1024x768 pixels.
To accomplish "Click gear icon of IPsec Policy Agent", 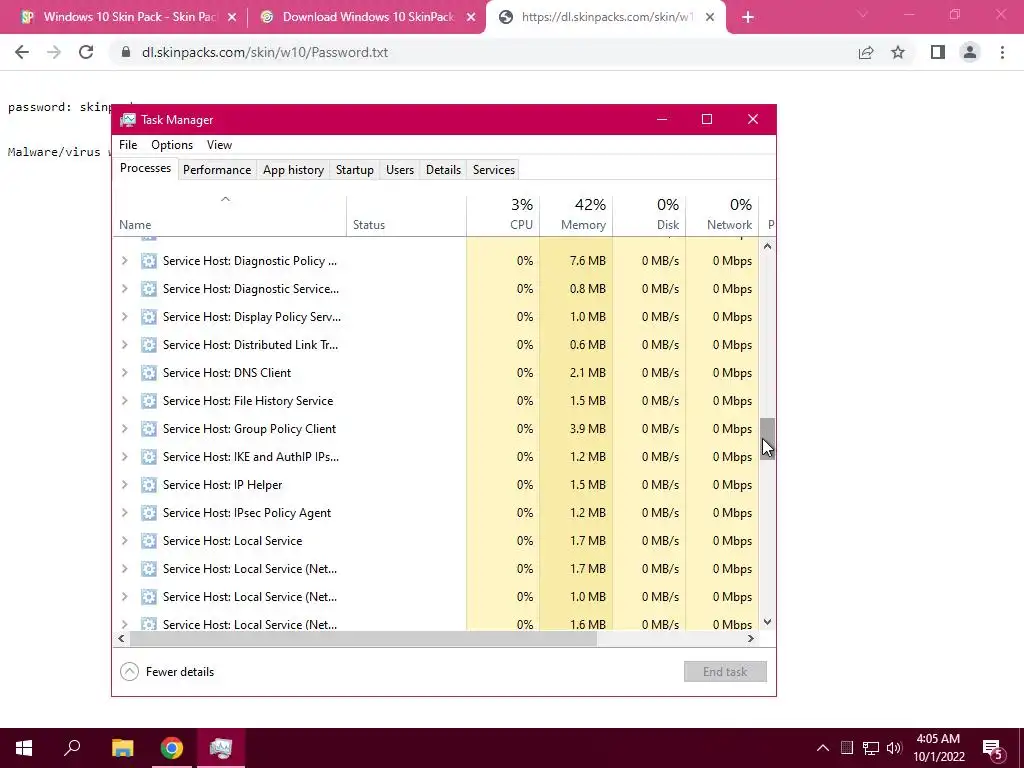I will 149,513.
